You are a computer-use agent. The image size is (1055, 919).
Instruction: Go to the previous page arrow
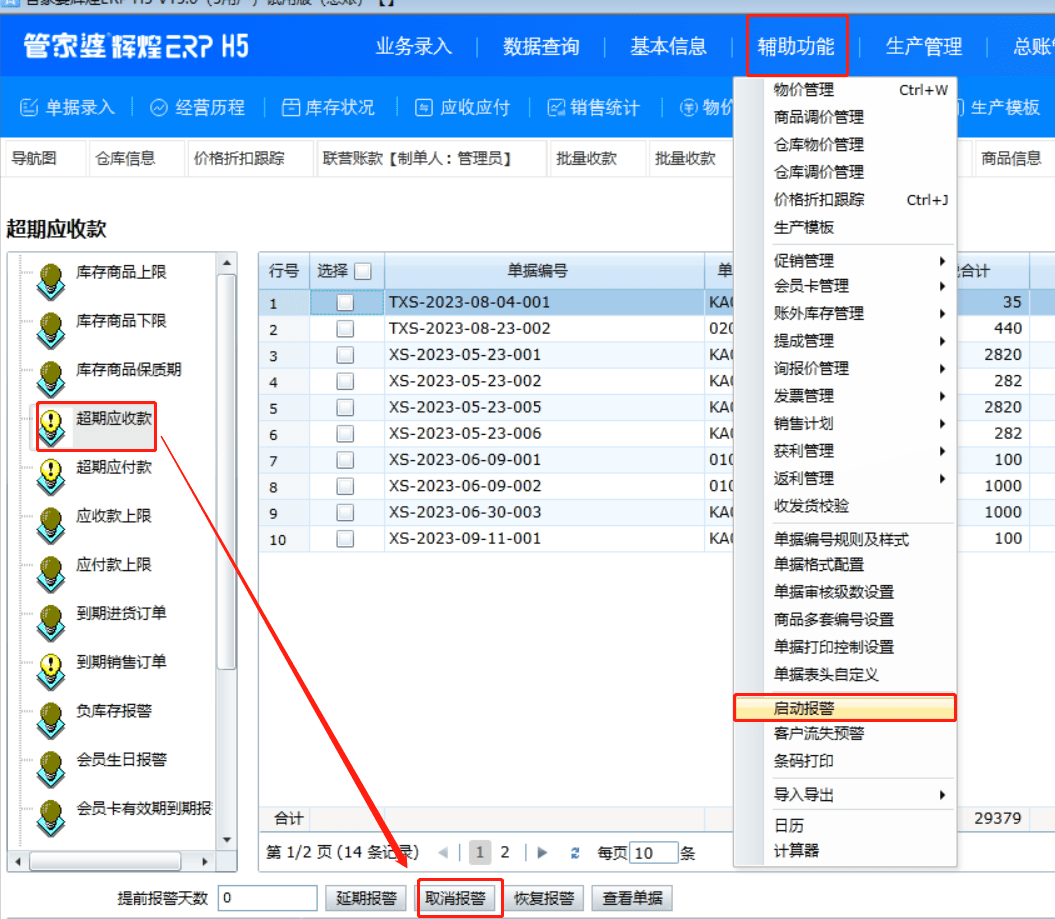(x=443, y=853)
